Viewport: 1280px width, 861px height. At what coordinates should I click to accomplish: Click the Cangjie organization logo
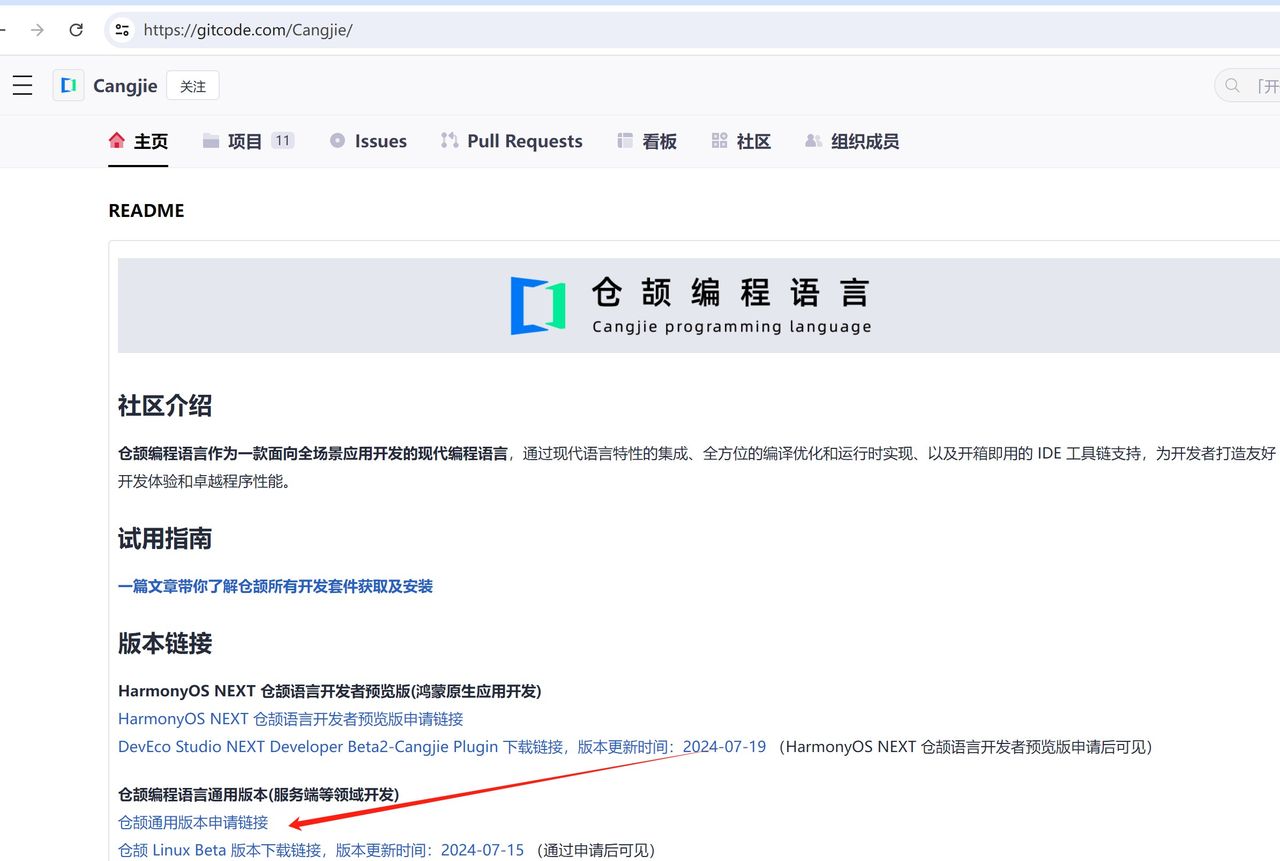coord(67,85)
